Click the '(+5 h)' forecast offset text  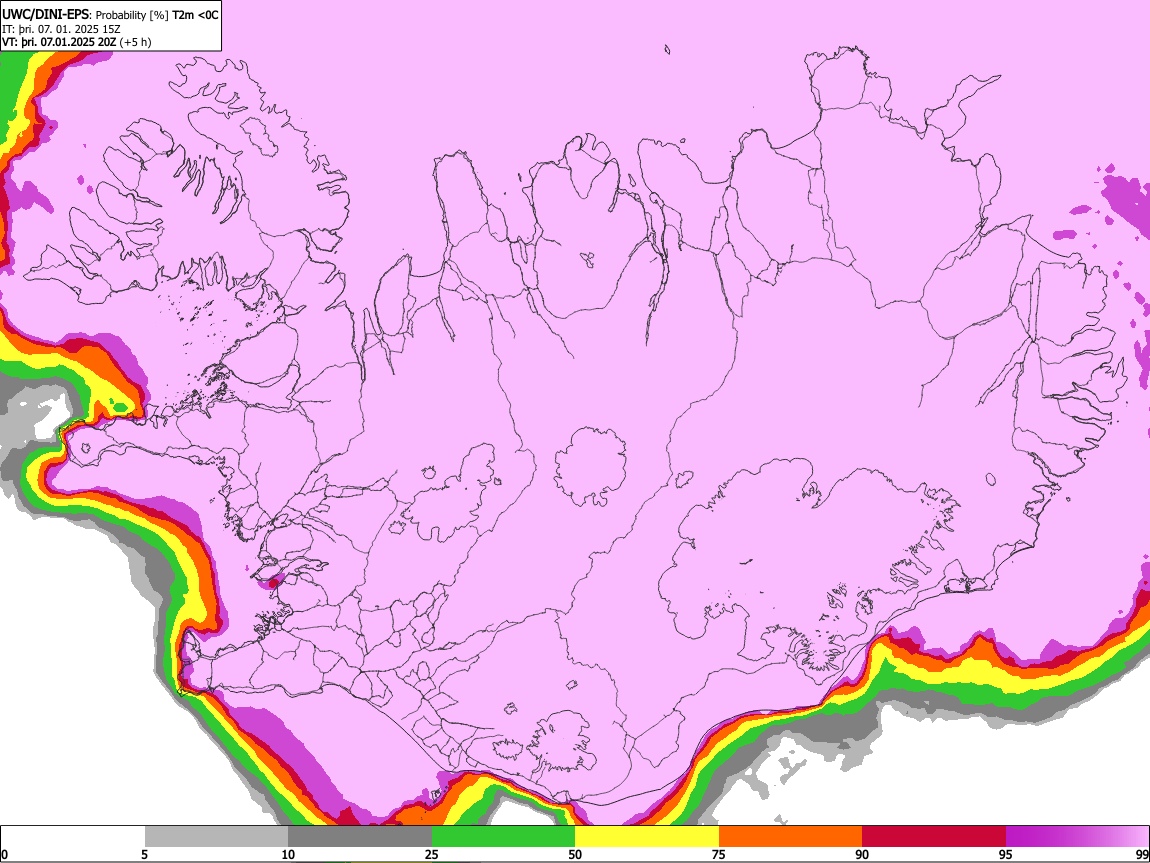tap(135, 42)
